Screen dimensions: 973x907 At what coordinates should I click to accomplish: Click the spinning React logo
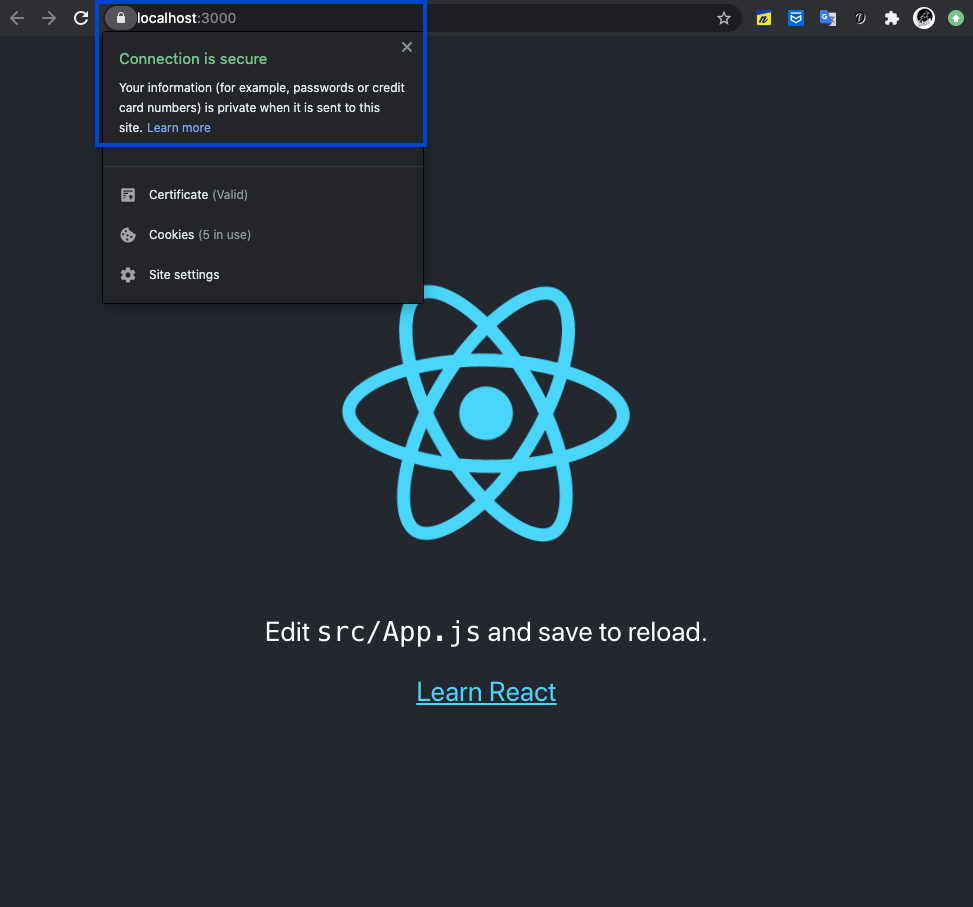coord(486,413)
